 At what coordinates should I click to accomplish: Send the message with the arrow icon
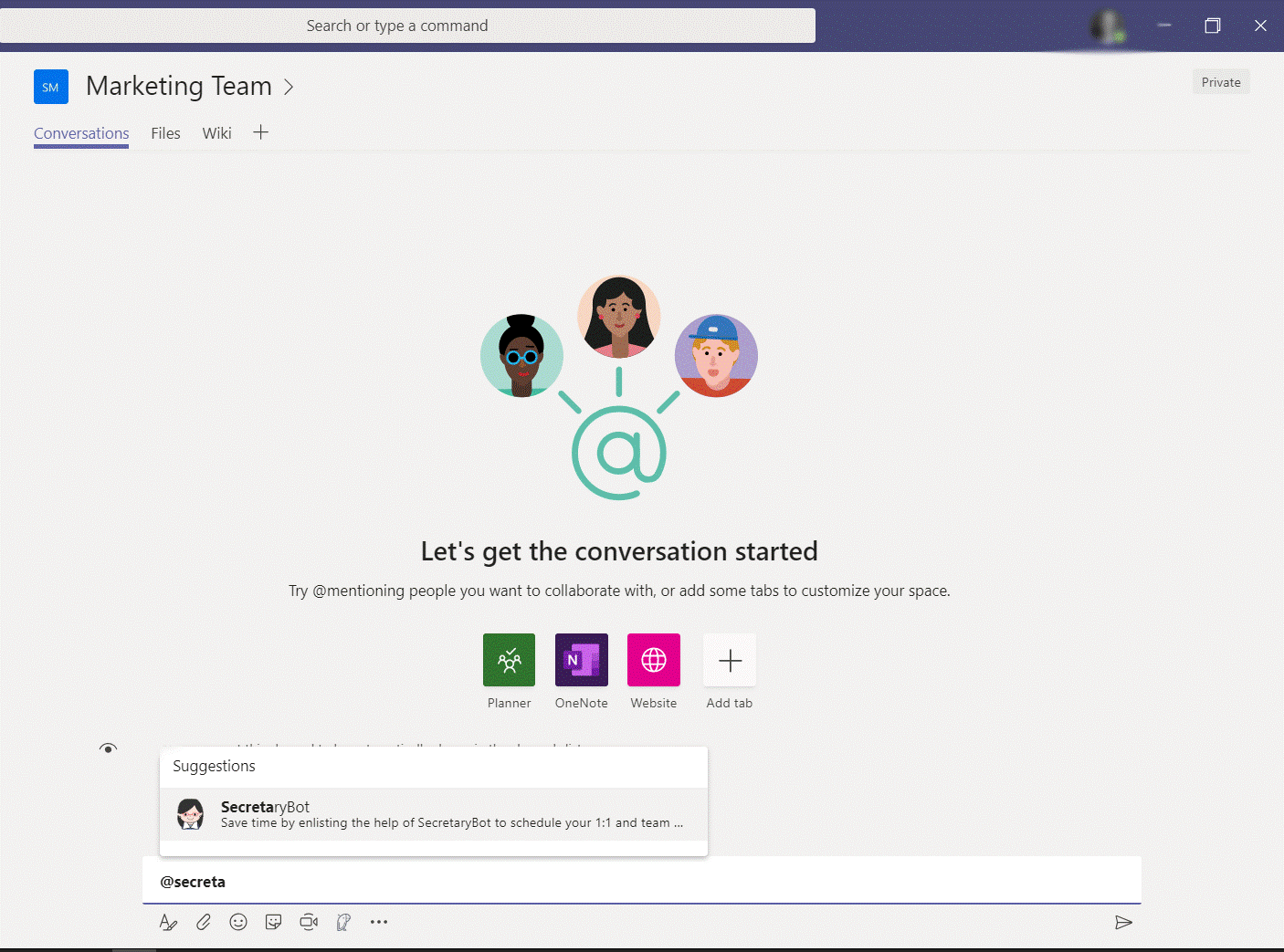[x=1124, y=922]
